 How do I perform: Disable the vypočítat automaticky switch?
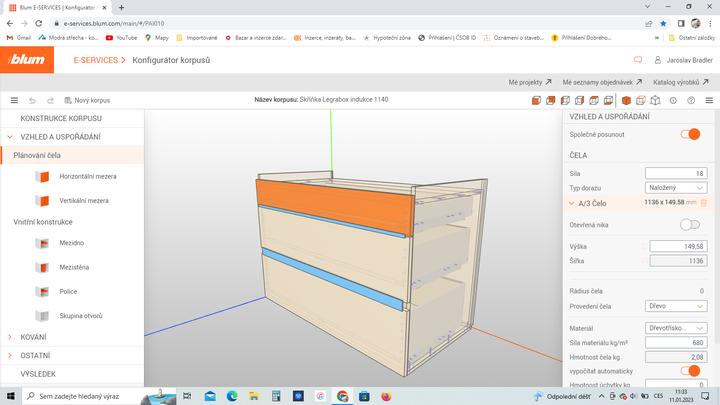(x=690, y=371)
